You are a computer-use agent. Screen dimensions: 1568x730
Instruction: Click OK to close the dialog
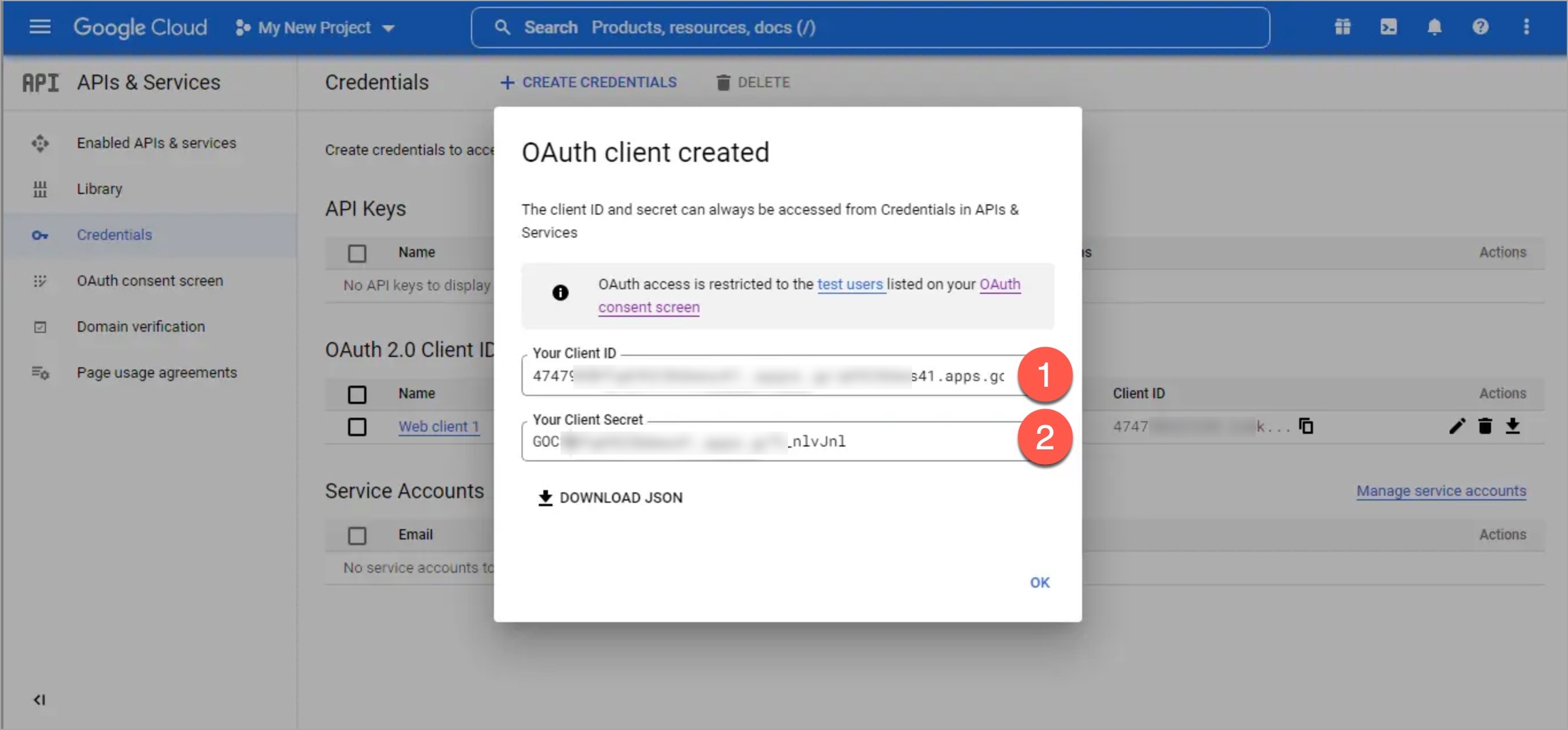click(1039, 582)
